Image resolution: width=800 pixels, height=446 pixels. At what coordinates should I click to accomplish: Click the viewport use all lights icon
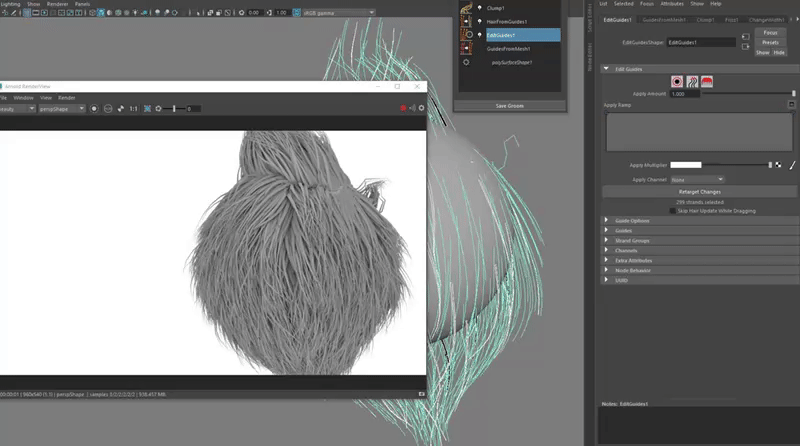tap(135, 12)
